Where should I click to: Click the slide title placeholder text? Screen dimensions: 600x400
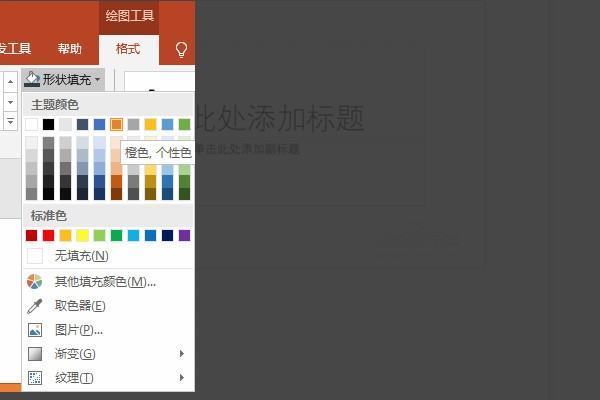278,118
